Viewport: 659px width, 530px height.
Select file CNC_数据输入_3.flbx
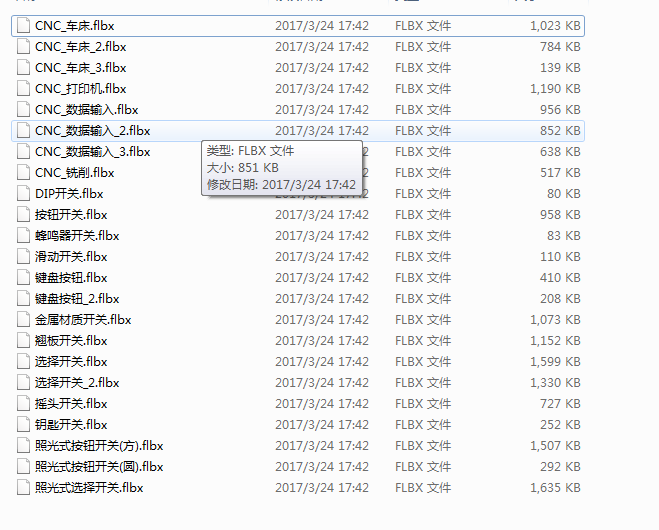point(92,152)
